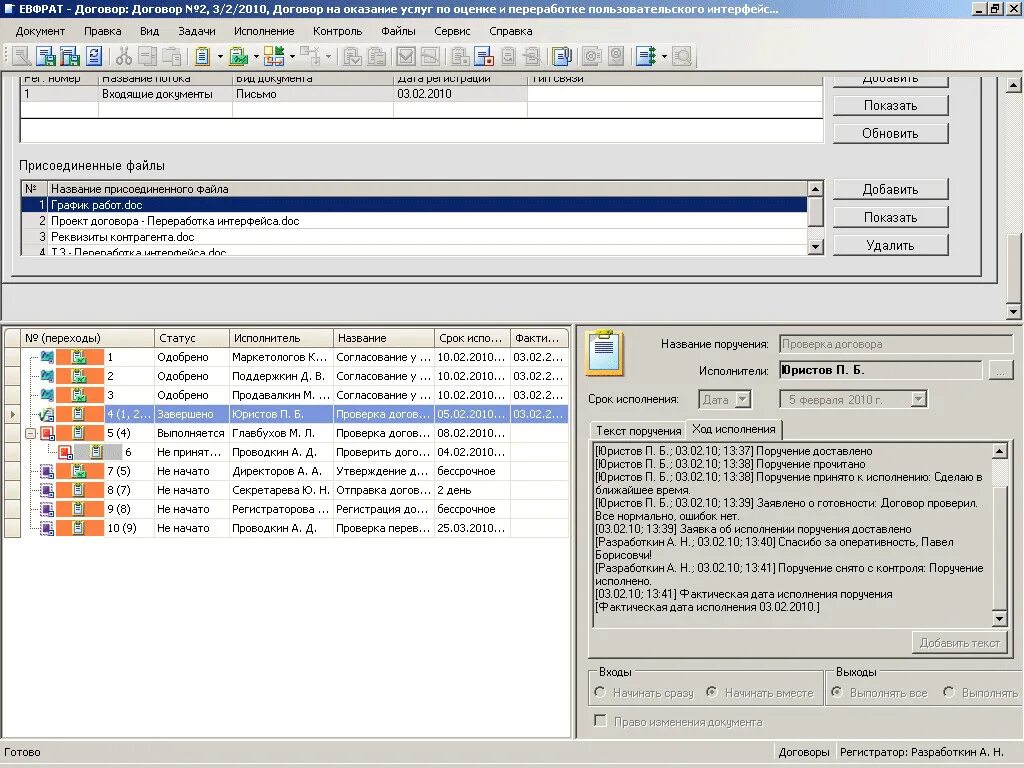The width and height of the screenshot is (1024, 768).
Task: Select file 'Проект договора - Переработка интерфейса.doc'
Action: 415,221
